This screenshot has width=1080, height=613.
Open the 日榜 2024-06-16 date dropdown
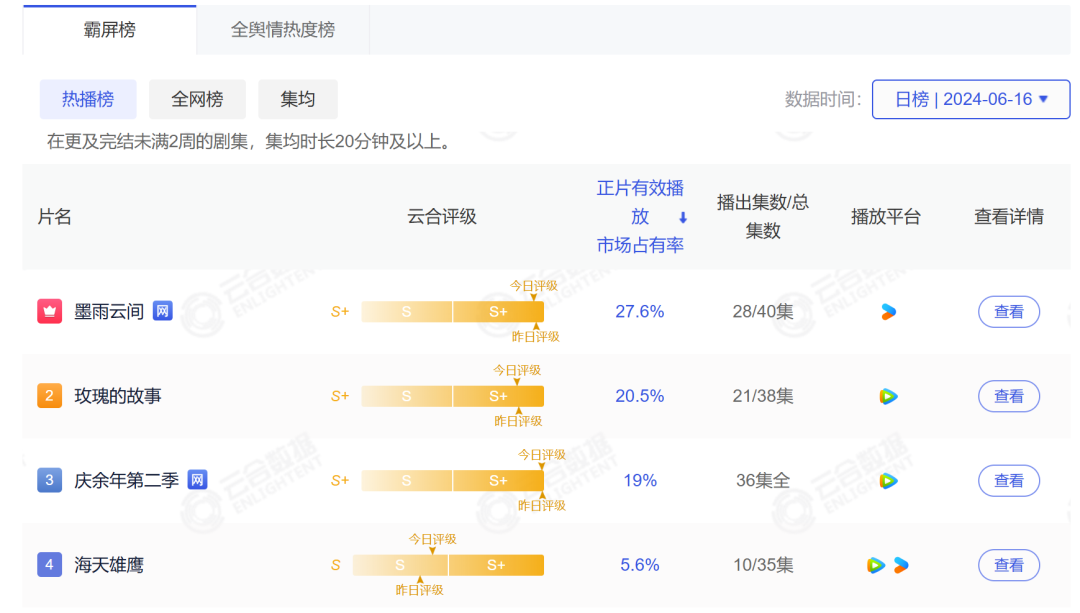click(970, 99)
